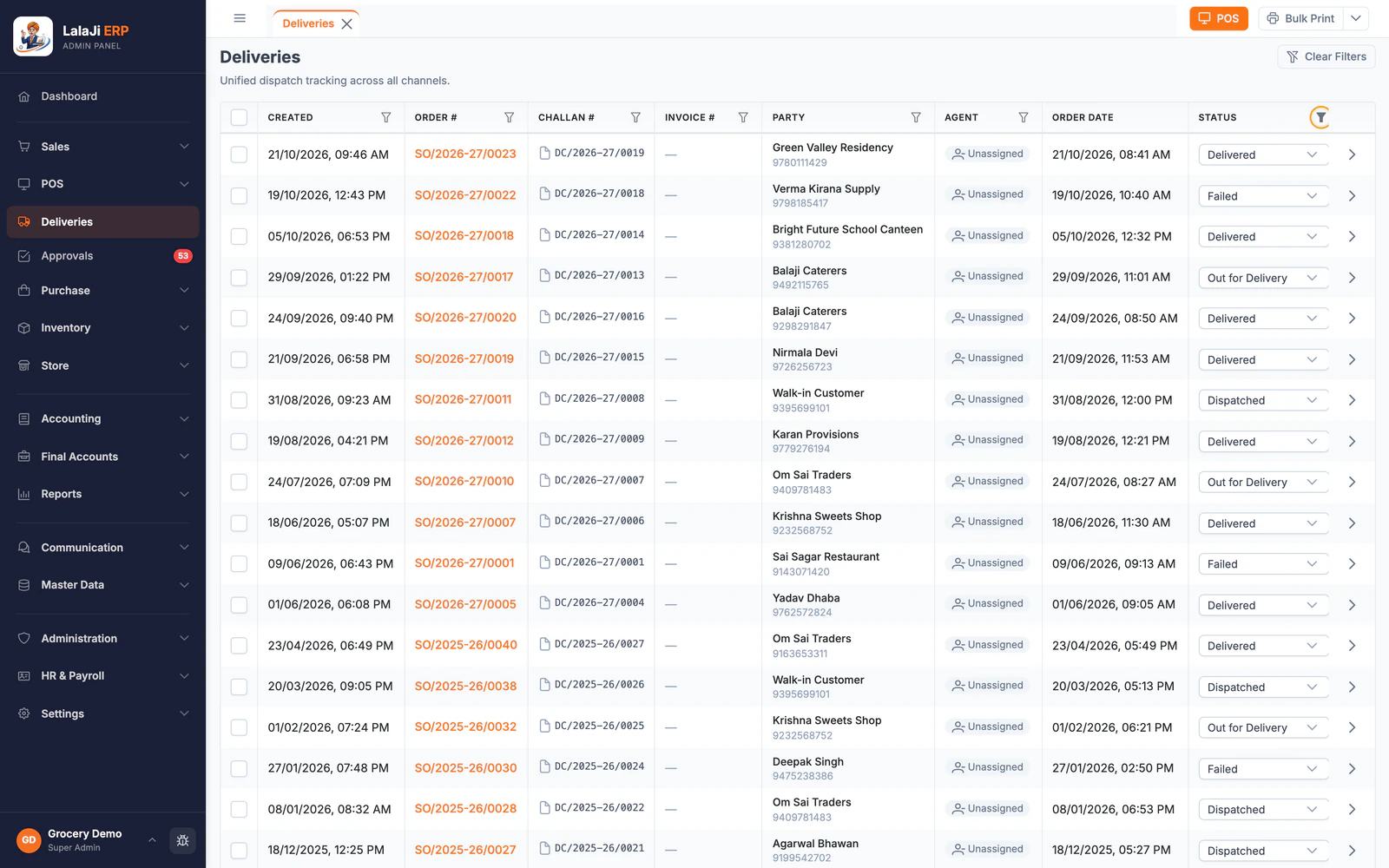The image size is (1389, 868).
Task: Click the Grocery Demo avatar badge
Action: (29, 840)
